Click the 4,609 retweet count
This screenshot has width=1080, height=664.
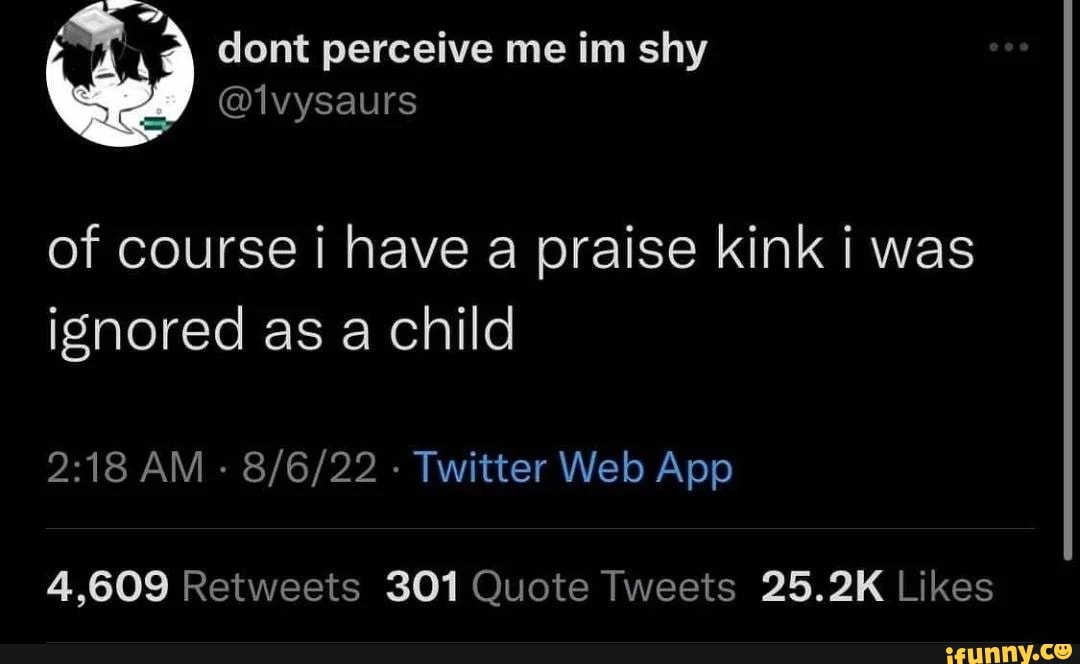coord(107,587)
